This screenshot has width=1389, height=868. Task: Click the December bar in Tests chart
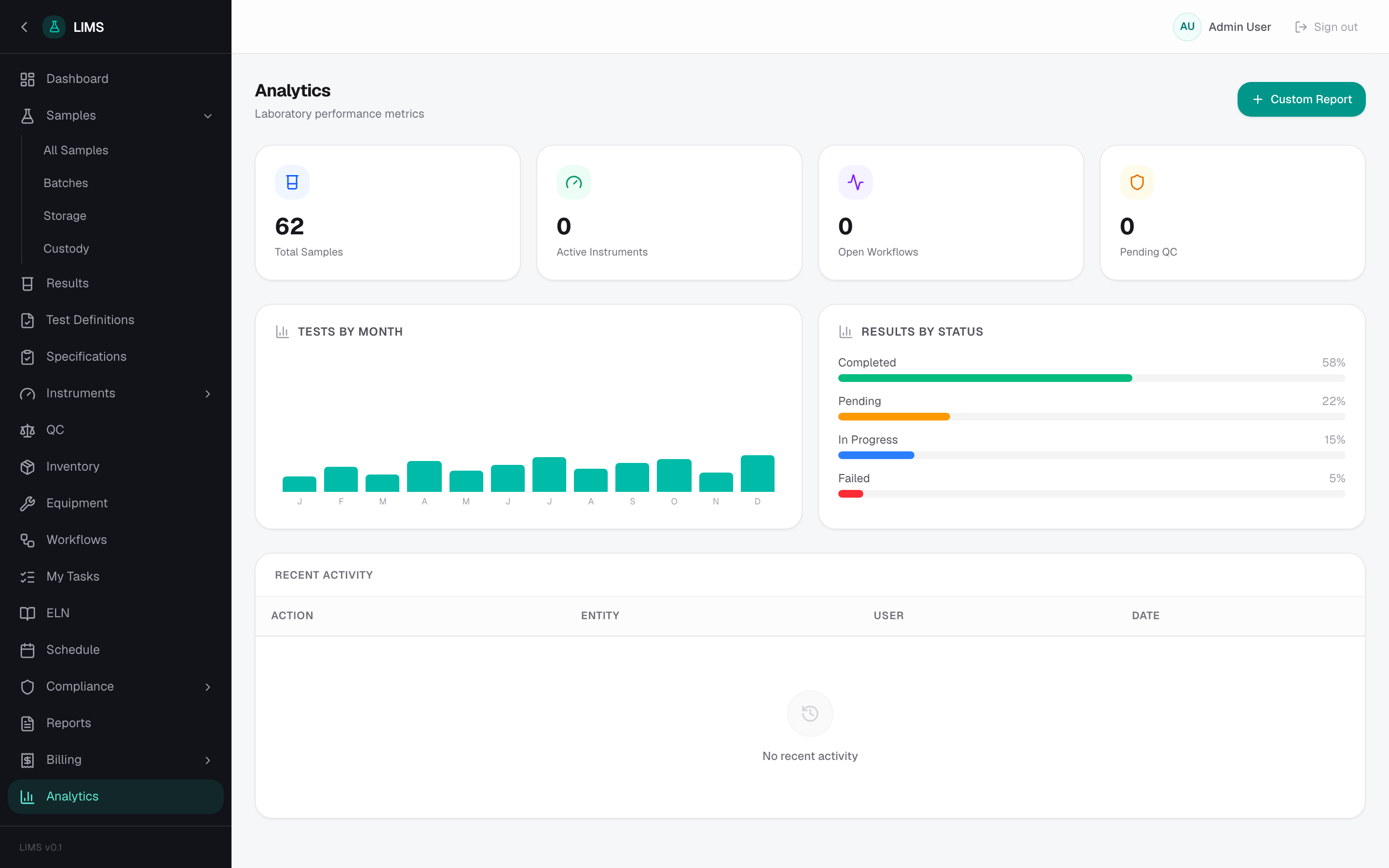coord(758,474)
